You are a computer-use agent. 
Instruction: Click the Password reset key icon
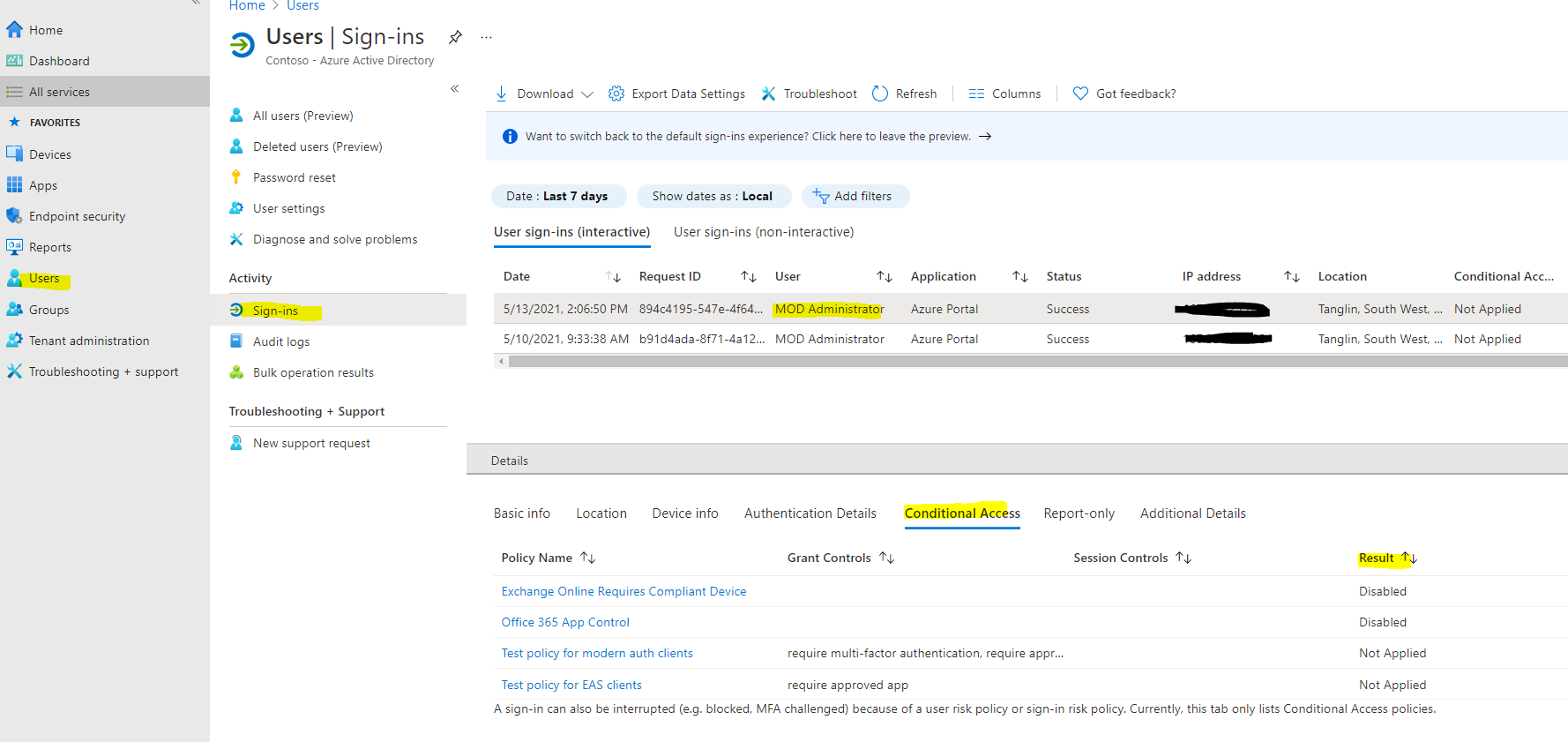coord(235,176)
